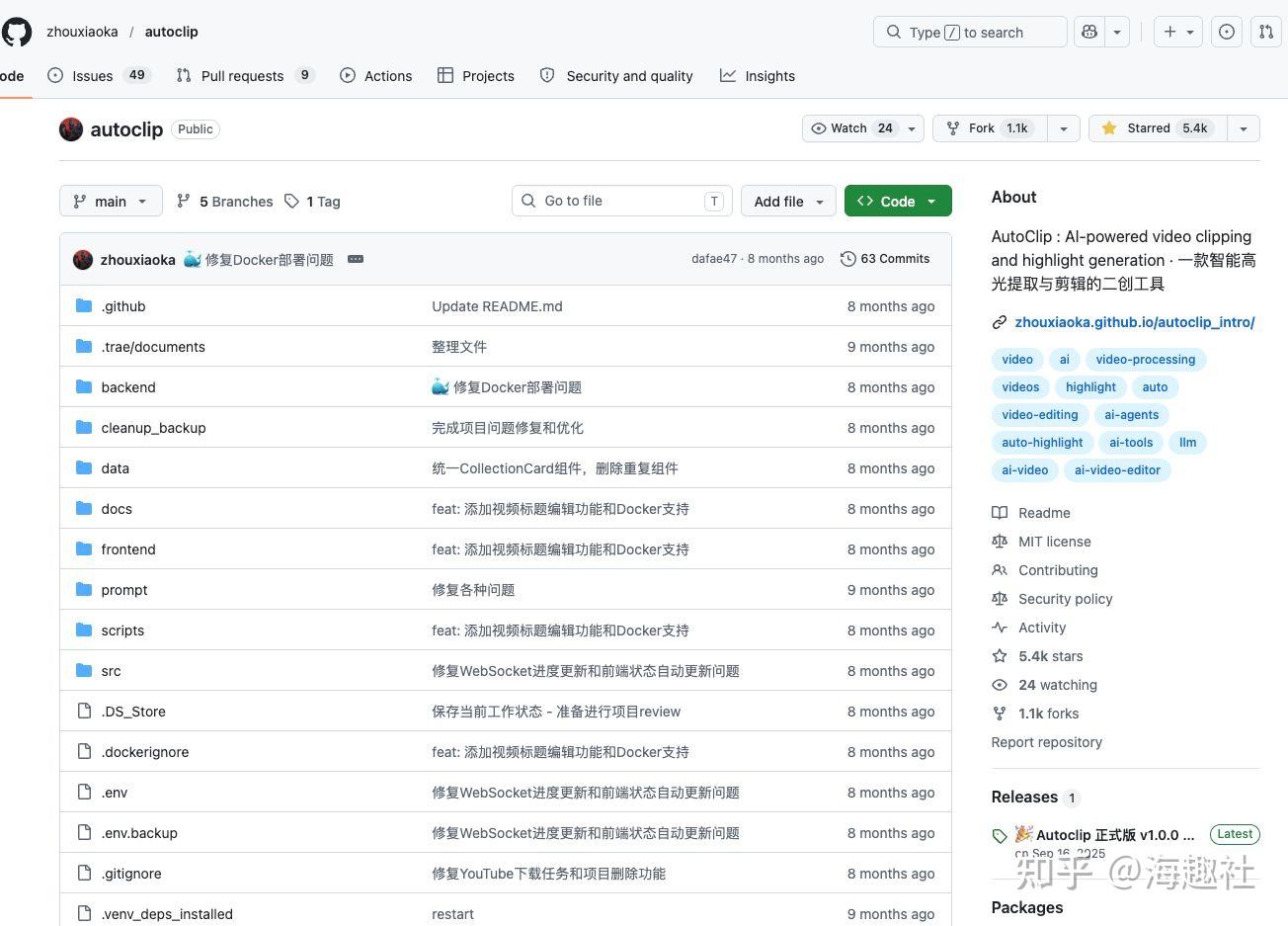Click the .github folder icon

84,306
